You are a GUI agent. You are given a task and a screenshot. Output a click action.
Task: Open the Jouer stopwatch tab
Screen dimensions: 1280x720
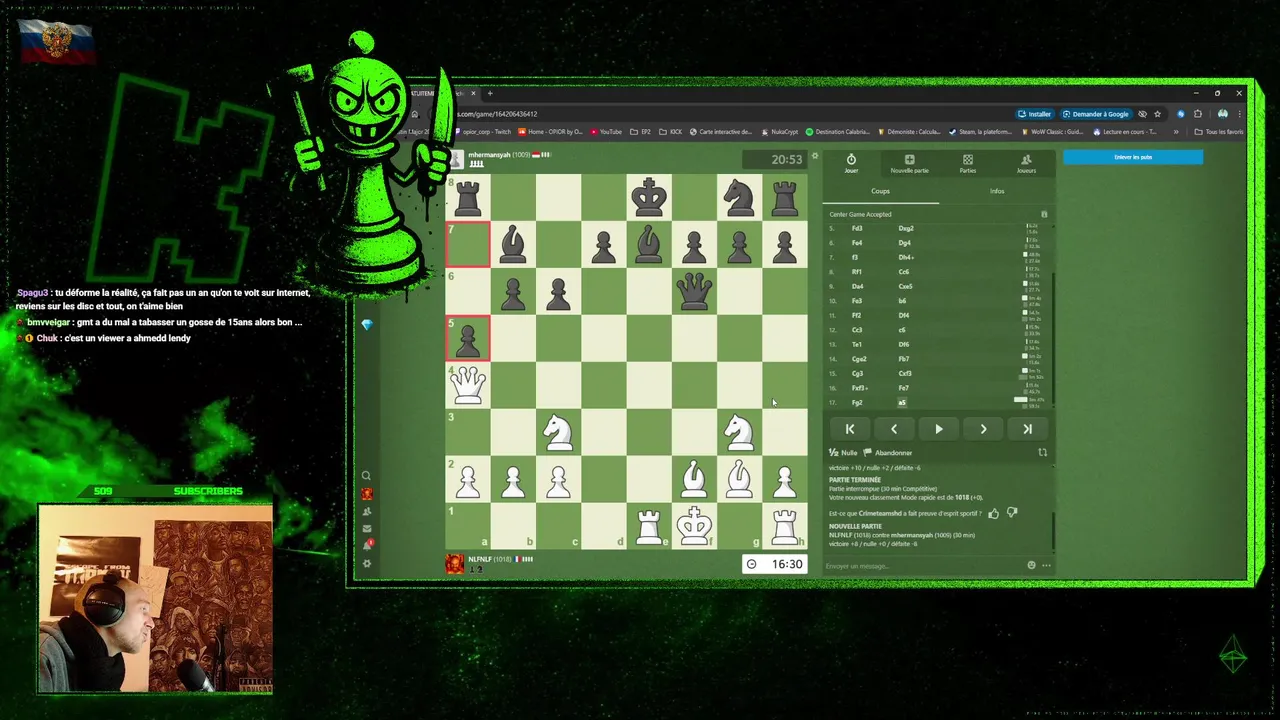click(851, 163)
